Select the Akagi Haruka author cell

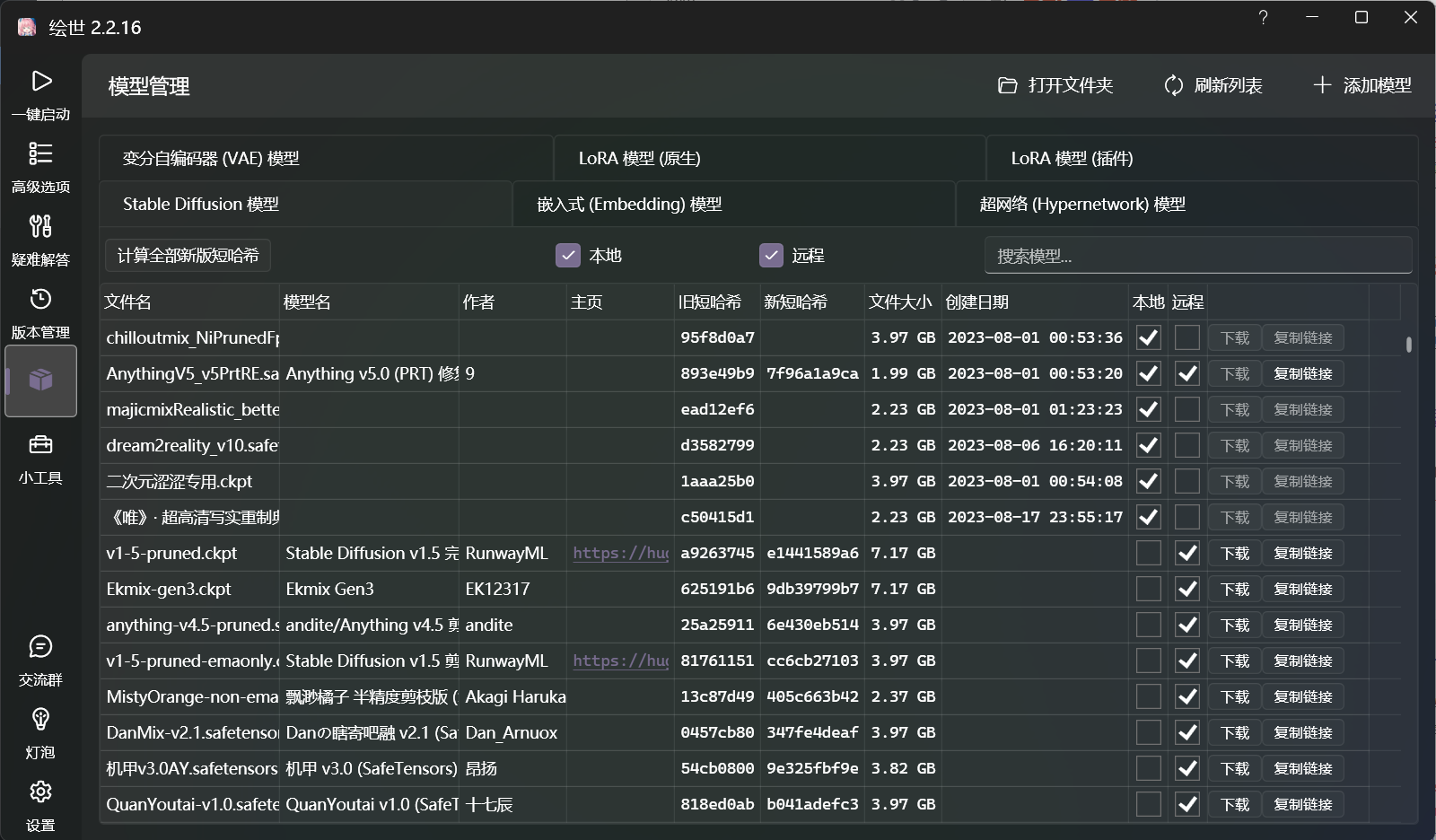(x=514, y=696)
